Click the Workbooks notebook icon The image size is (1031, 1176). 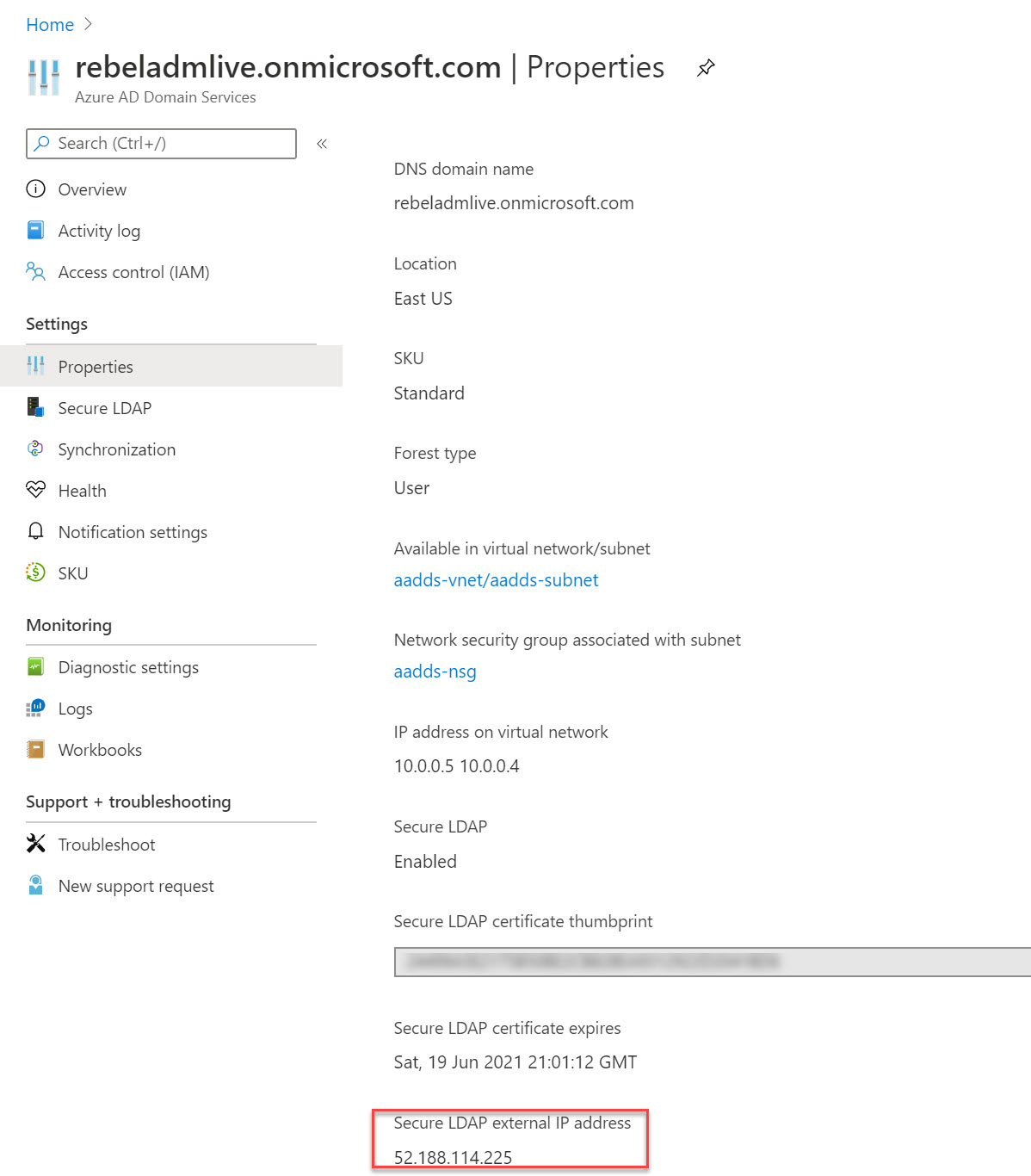click(x=35, y=749)
